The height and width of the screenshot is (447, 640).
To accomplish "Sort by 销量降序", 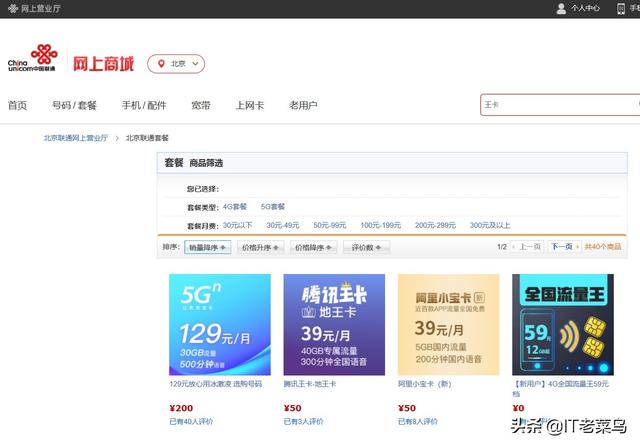I will pos(207,247).
